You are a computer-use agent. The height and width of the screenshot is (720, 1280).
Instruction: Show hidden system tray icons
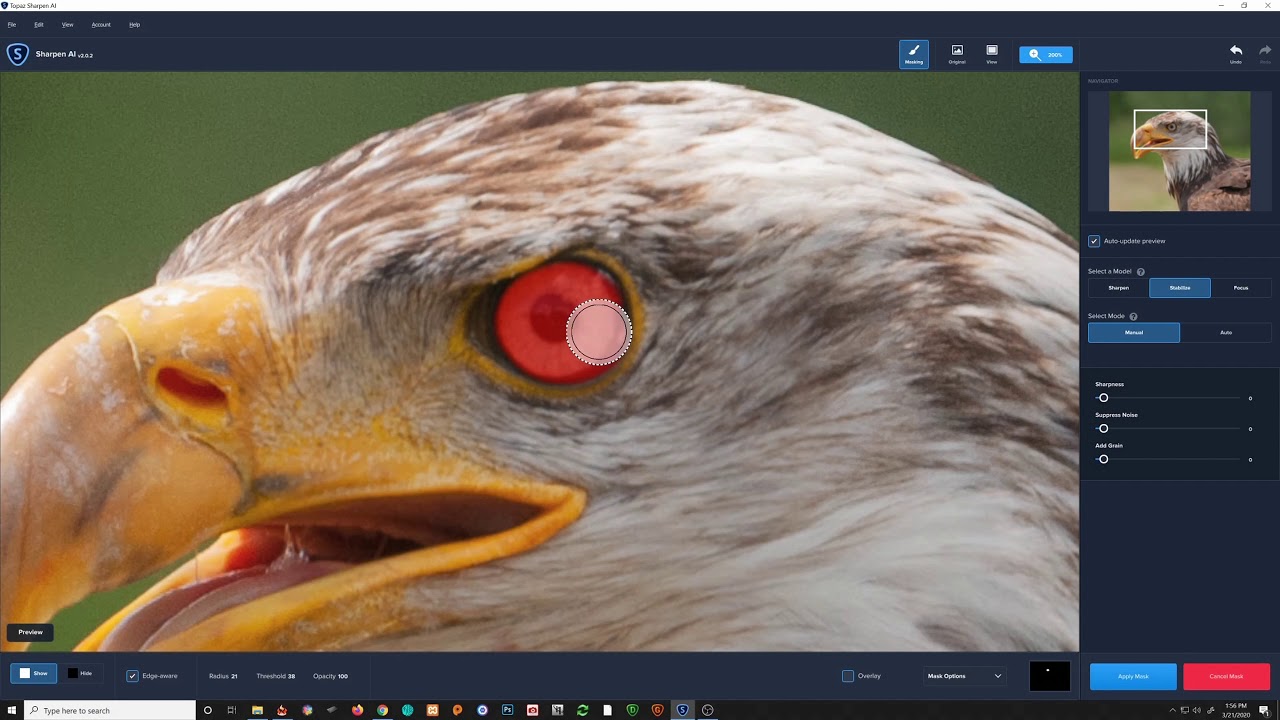(x=1172, y=710)
